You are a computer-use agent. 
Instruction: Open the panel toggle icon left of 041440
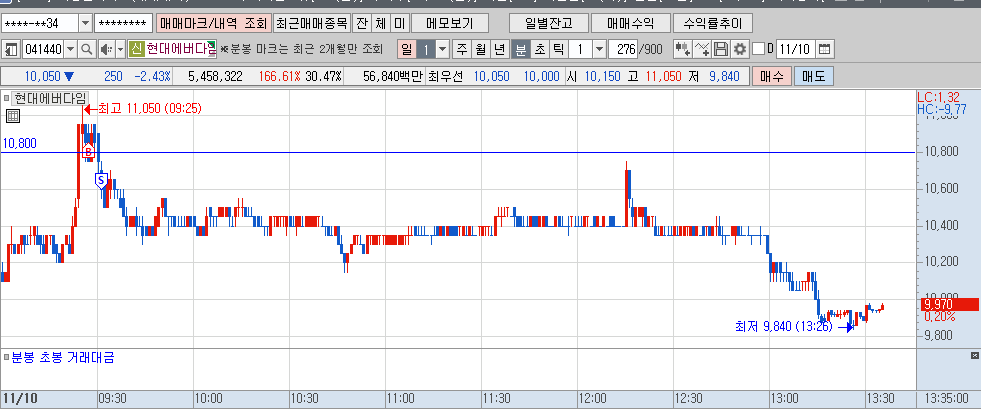pyautogui.click(x=11, y=49)
